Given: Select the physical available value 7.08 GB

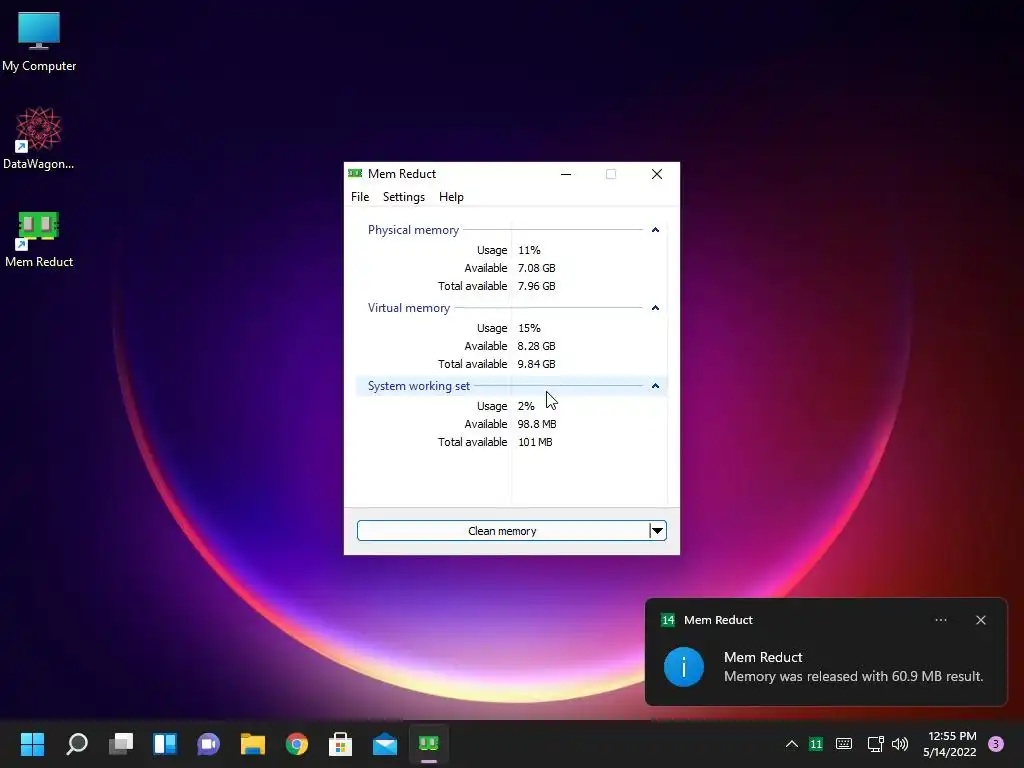Looking at the screenshot, I should coord(536,268).
